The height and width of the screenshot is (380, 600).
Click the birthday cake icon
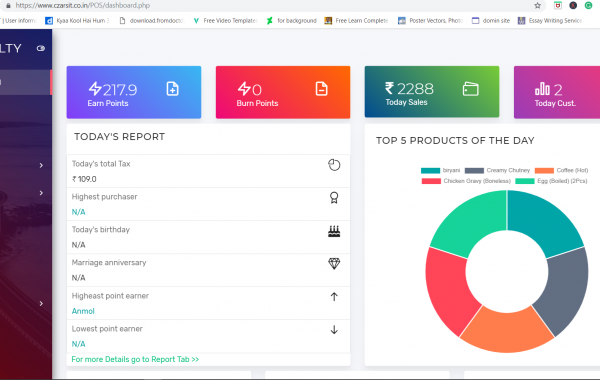[x=334, y=231]
